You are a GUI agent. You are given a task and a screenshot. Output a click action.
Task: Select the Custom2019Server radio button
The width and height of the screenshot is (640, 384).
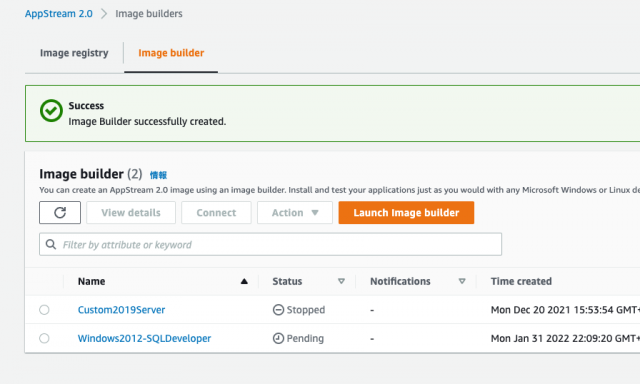point(44,310)
